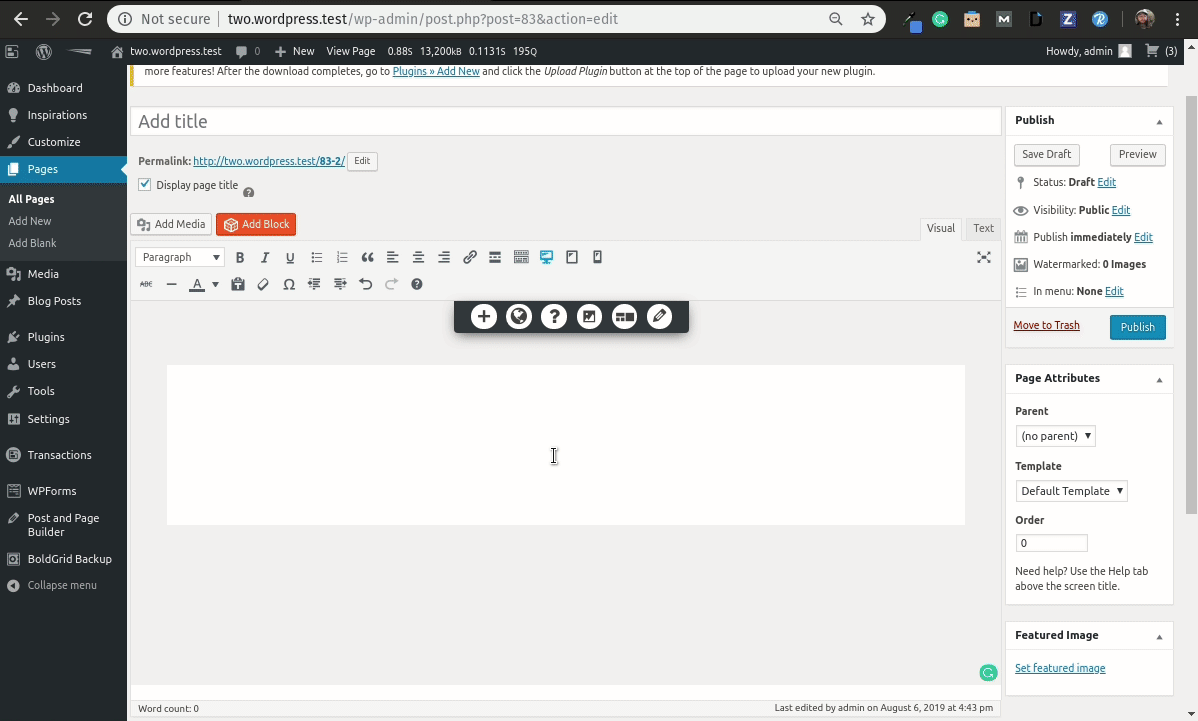
Task: Open the Parent page dropdown
Action: [x=1056, y=436]
